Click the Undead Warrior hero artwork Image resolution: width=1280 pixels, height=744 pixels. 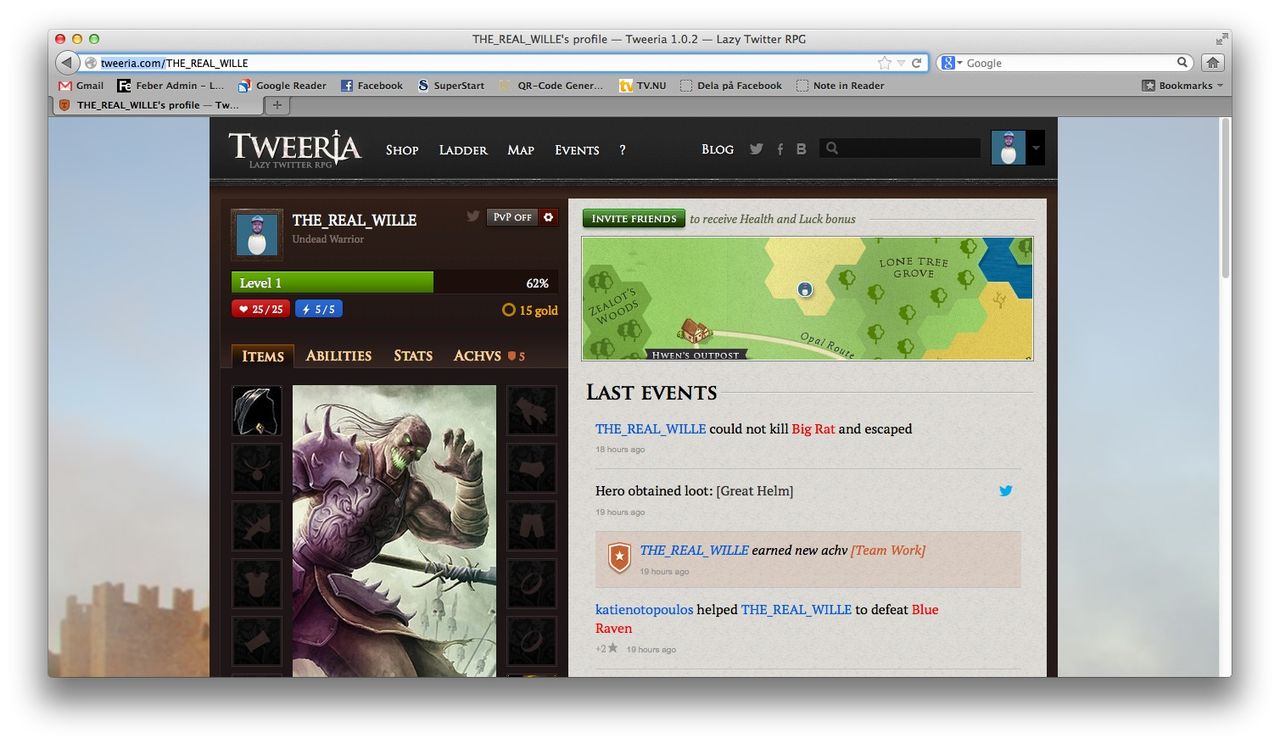(x=394, y=531)
